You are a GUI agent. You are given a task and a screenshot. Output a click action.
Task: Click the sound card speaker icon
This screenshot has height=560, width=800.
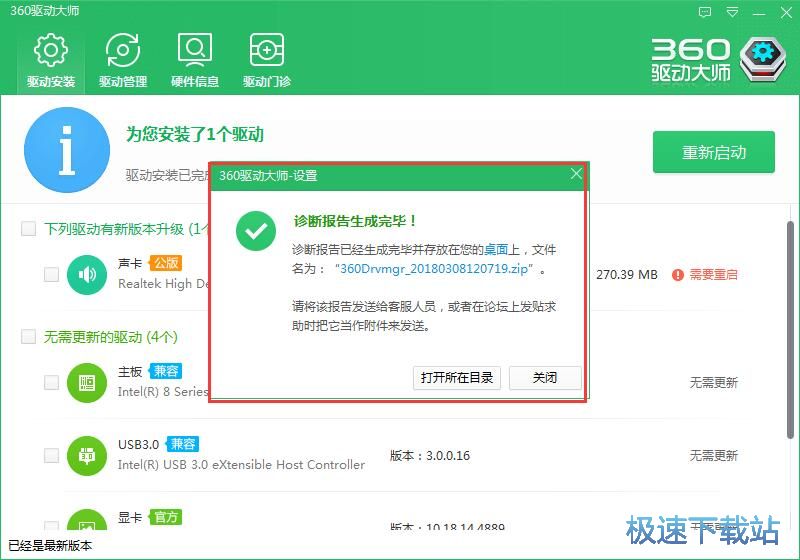[87, 274]
